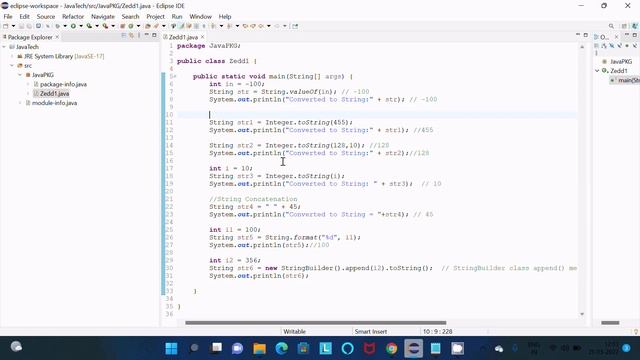
Task: Click the Open Perspective icon
Action: [x=624, y=26]
